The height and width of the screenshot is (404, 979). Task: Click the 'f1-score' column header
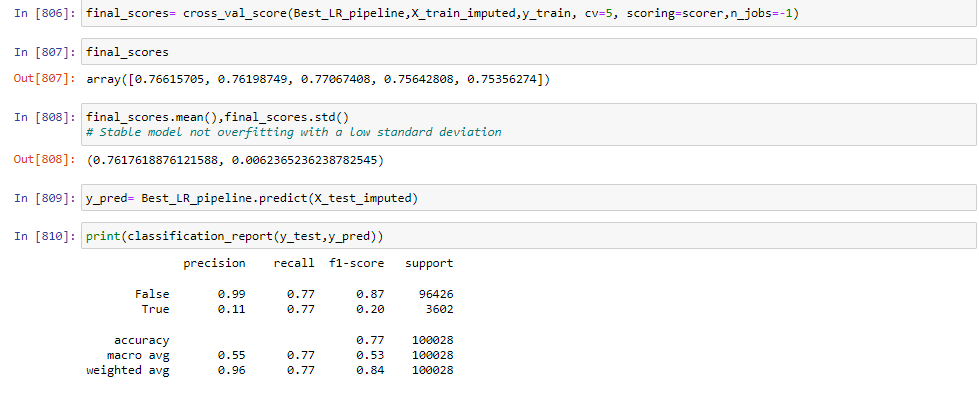click(357, 263)
